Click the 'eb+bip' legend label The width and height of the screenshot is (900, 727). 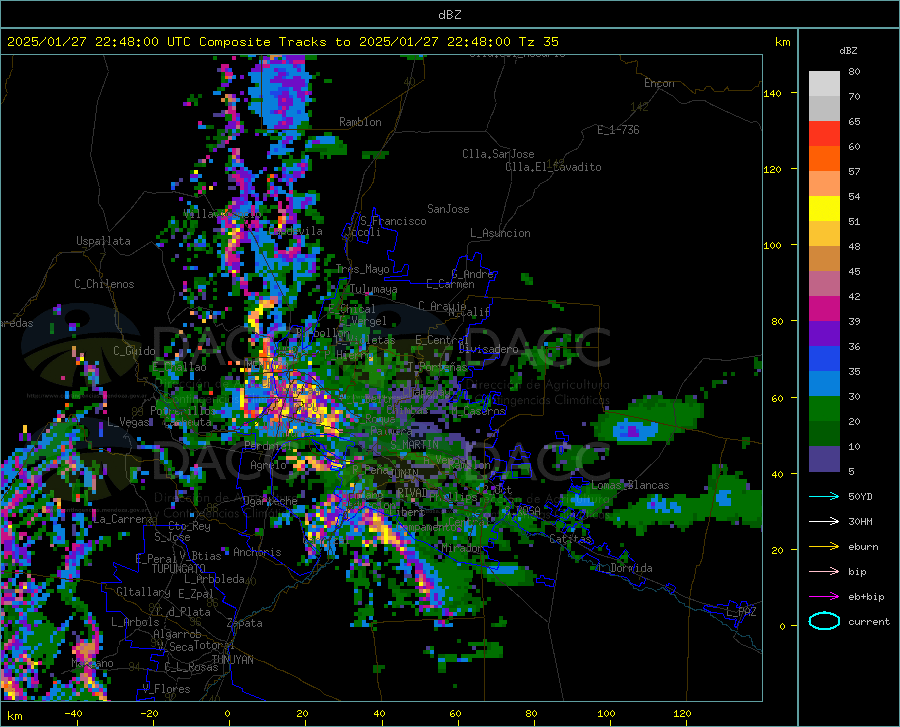[x=866, y=597]
